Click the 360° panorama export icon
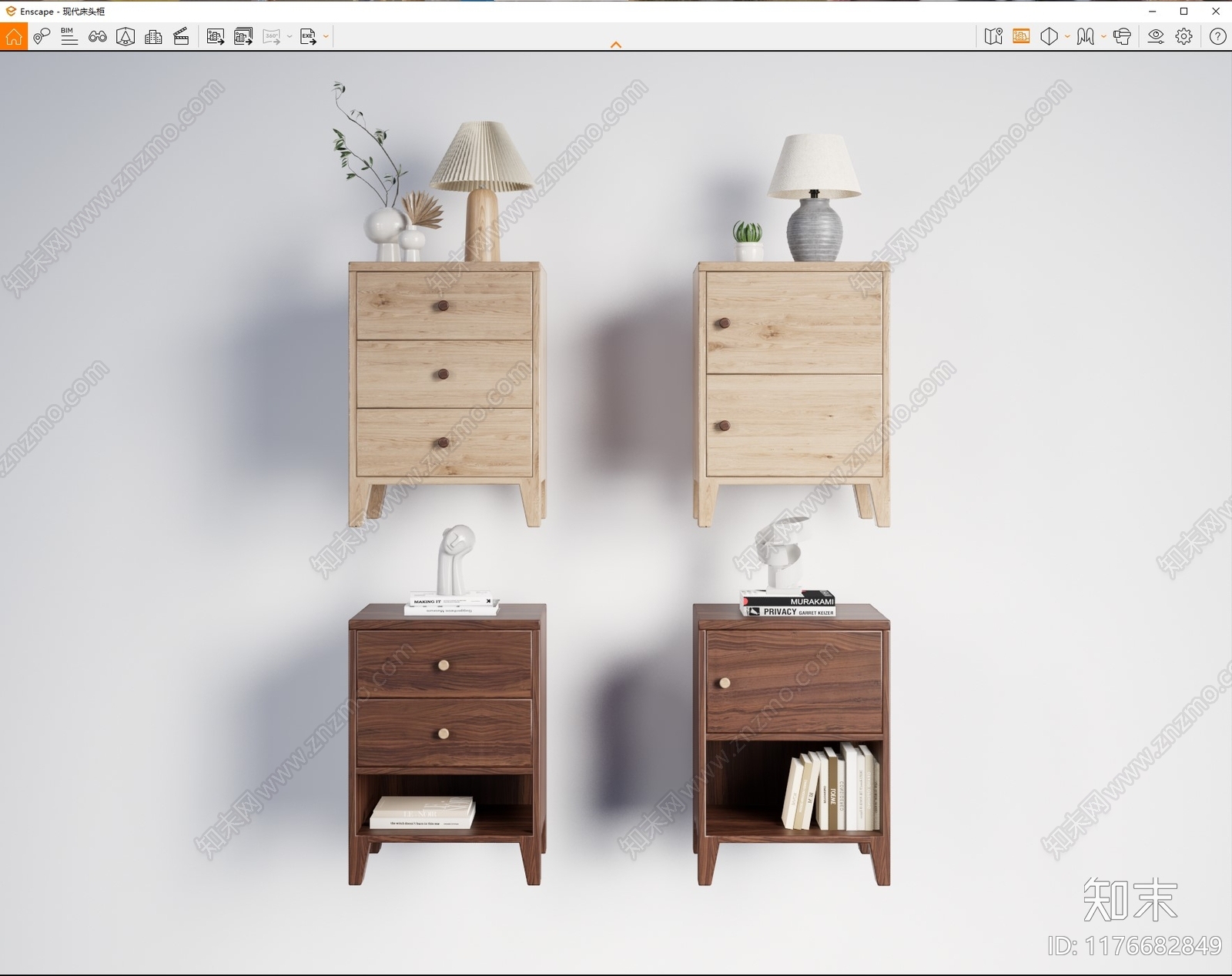 pyautogui.click(x=272, y=36)
